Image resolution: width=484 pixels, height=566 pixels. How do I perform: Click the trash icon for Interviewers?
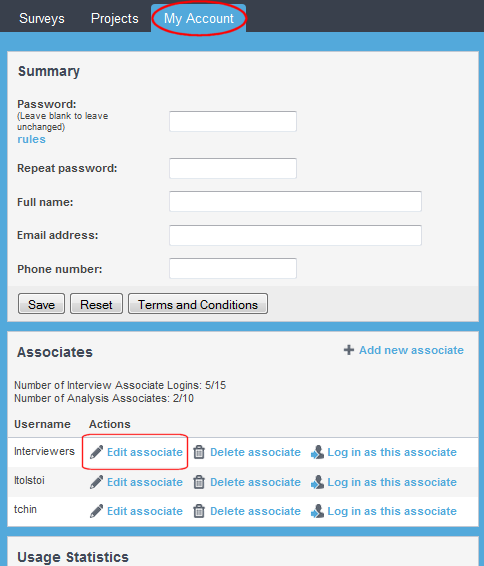(x=199, y=452)
